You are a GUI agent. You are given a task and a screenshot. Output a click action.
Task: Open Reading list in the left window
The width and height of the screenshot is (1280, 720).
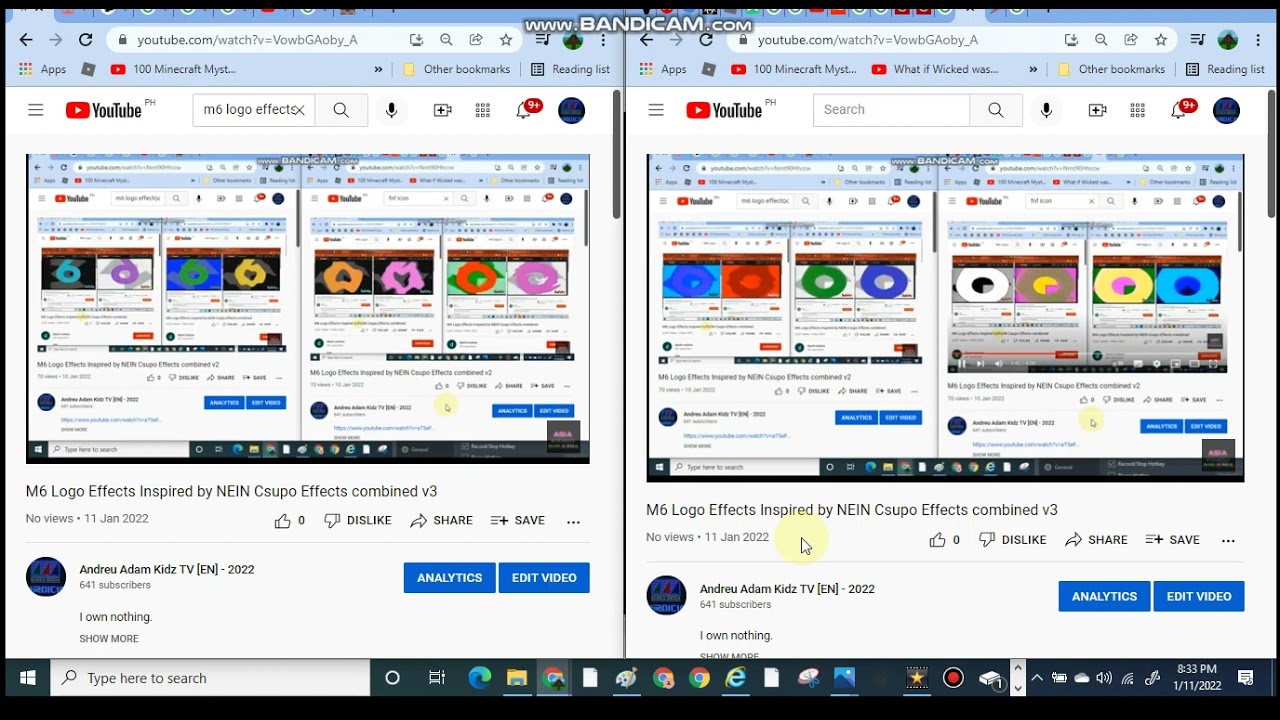(570, 70)
